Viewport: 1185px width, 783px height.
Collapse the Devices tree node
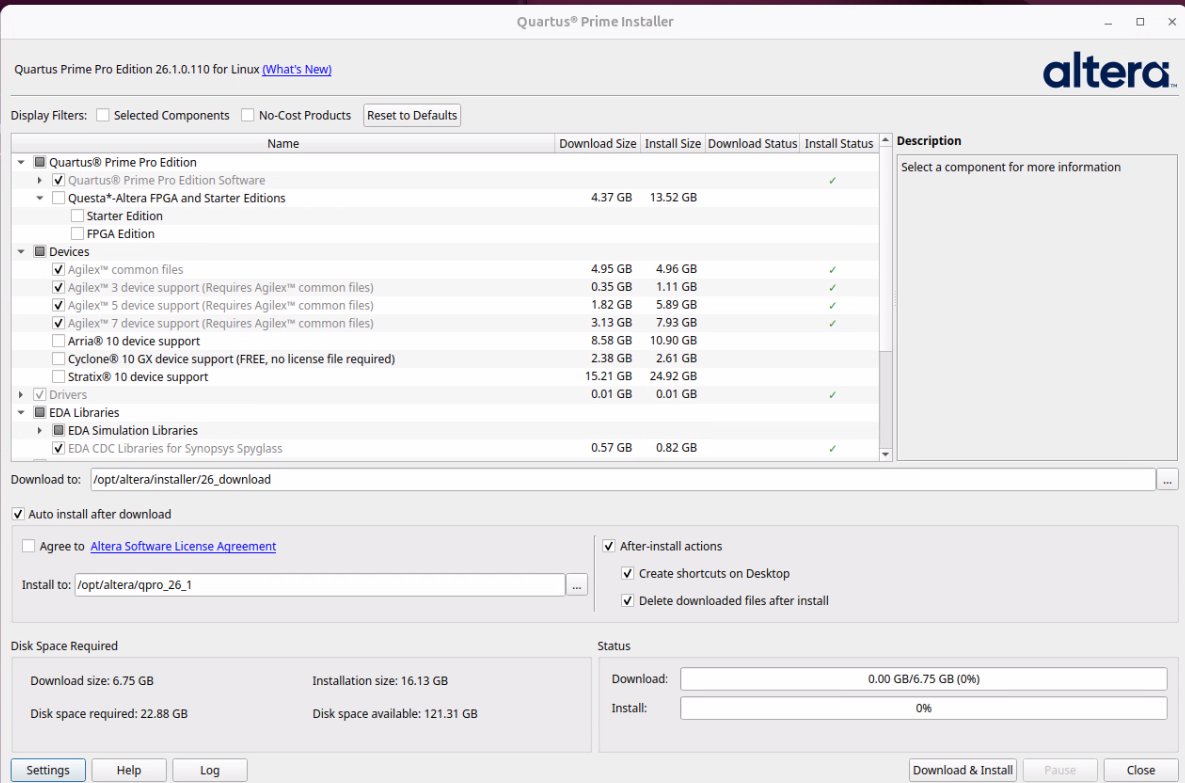21,252
